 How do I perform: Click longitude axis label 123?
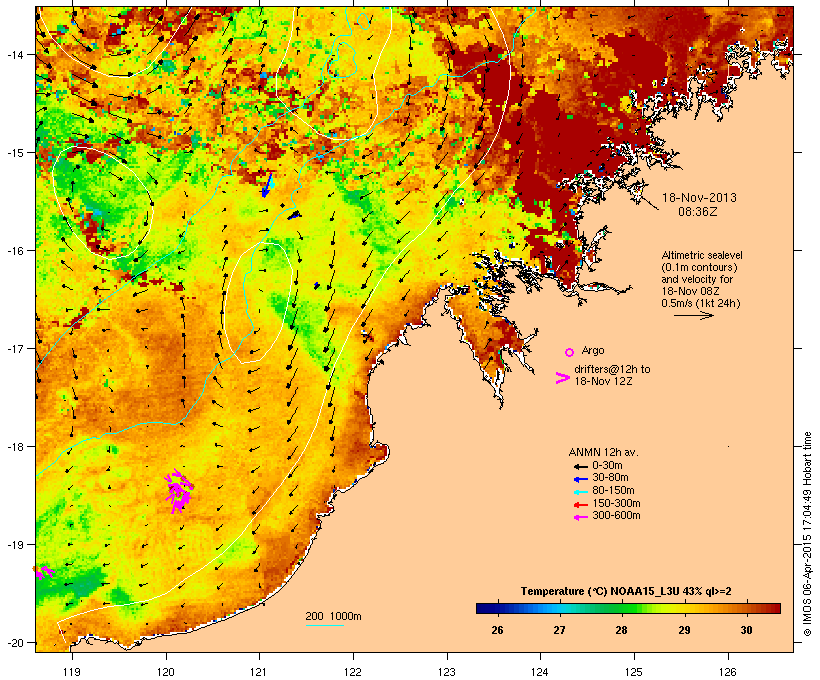point(447,672)
